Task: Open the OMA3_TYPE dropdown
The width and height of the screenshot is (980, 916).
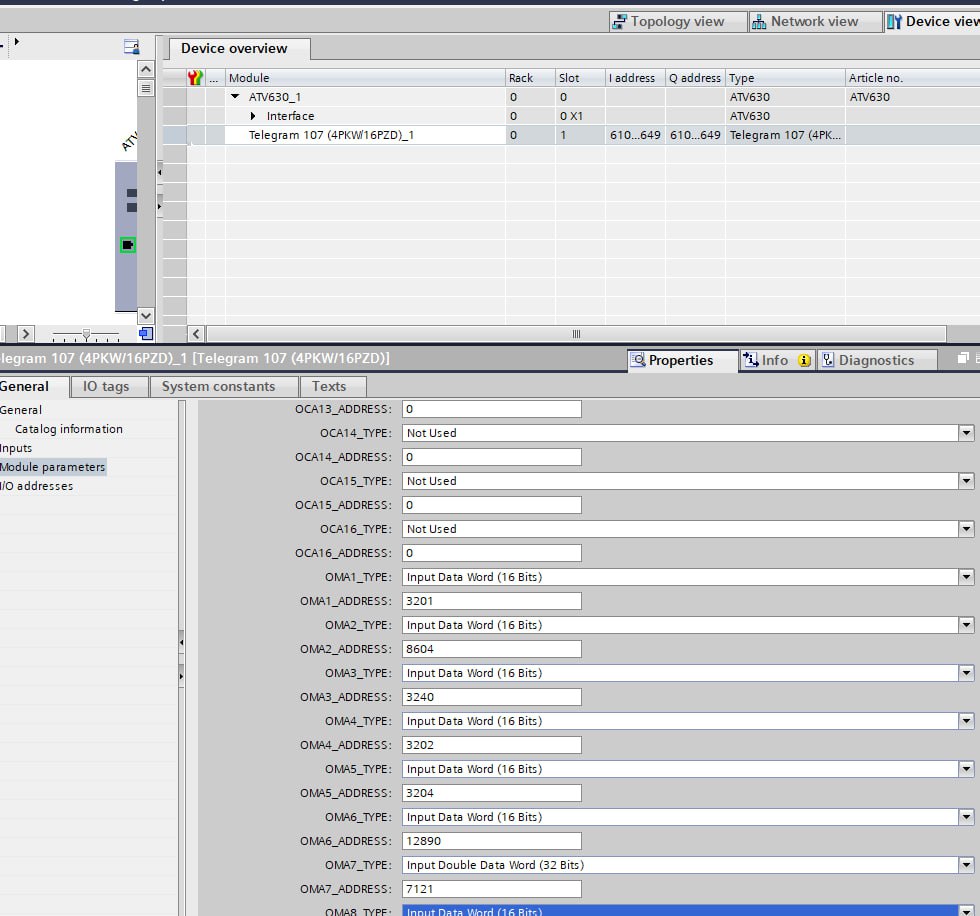Action: (x=966, y=673)
